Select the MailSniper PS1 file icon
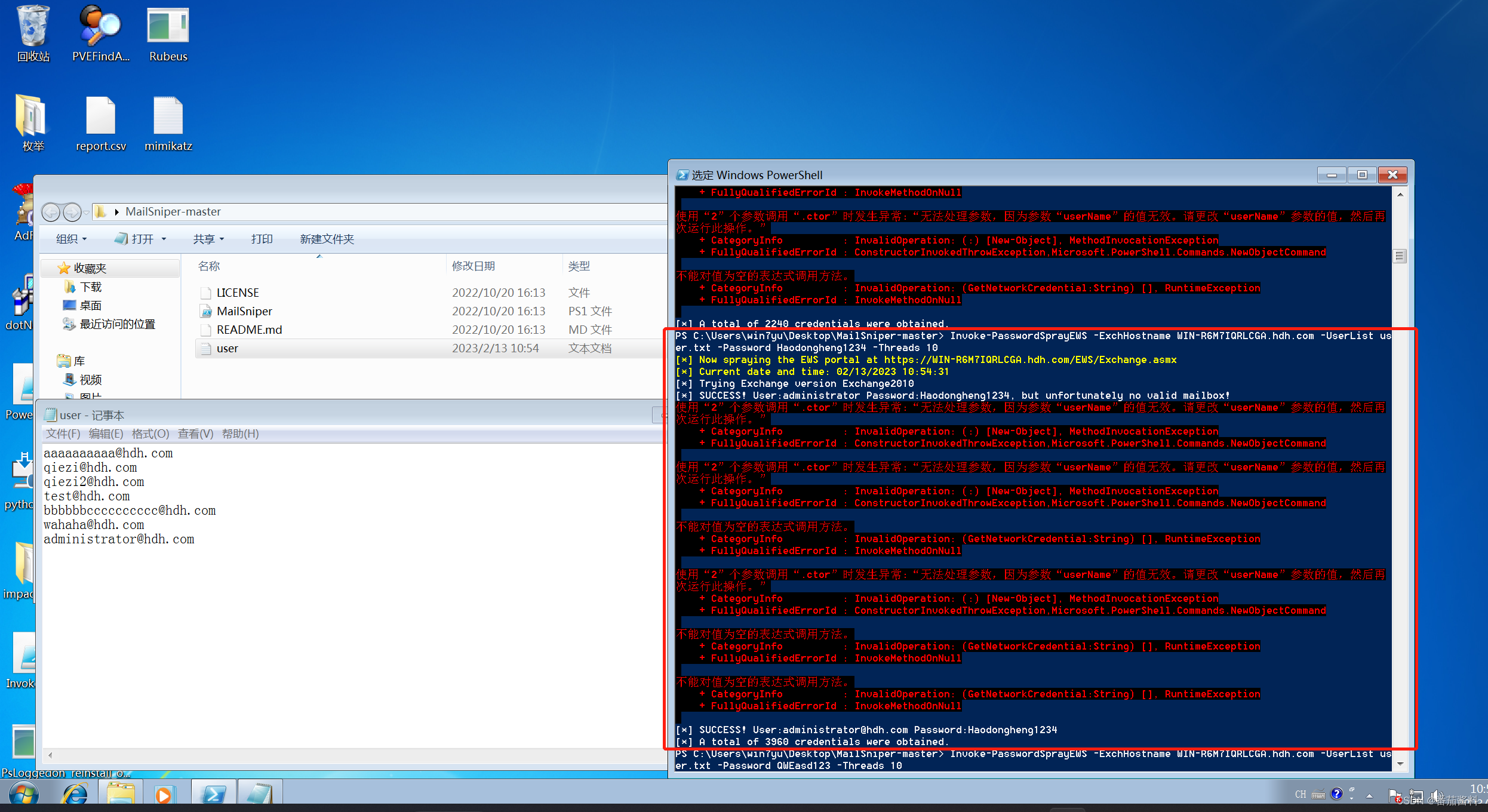This screenshot has height=812, width=1488. click(x=206, y=311)
